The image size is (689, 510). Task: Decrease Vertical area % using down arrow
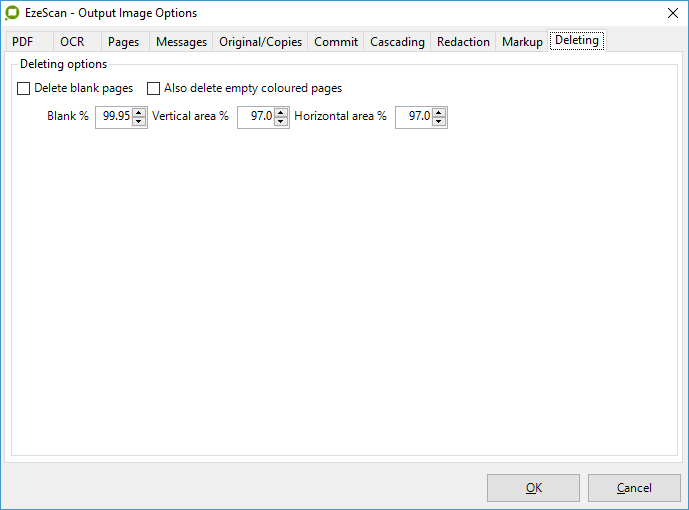281,122
